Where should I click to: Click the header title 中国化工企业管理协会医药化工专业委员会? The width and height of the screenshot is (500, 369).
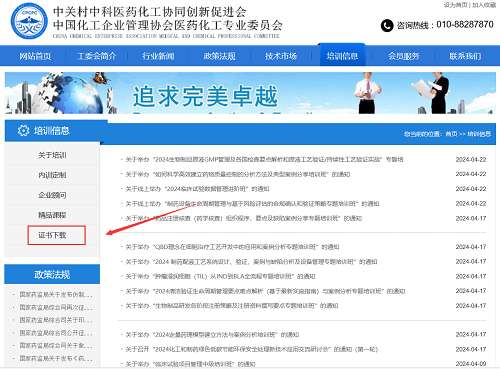tap(168, 25)
